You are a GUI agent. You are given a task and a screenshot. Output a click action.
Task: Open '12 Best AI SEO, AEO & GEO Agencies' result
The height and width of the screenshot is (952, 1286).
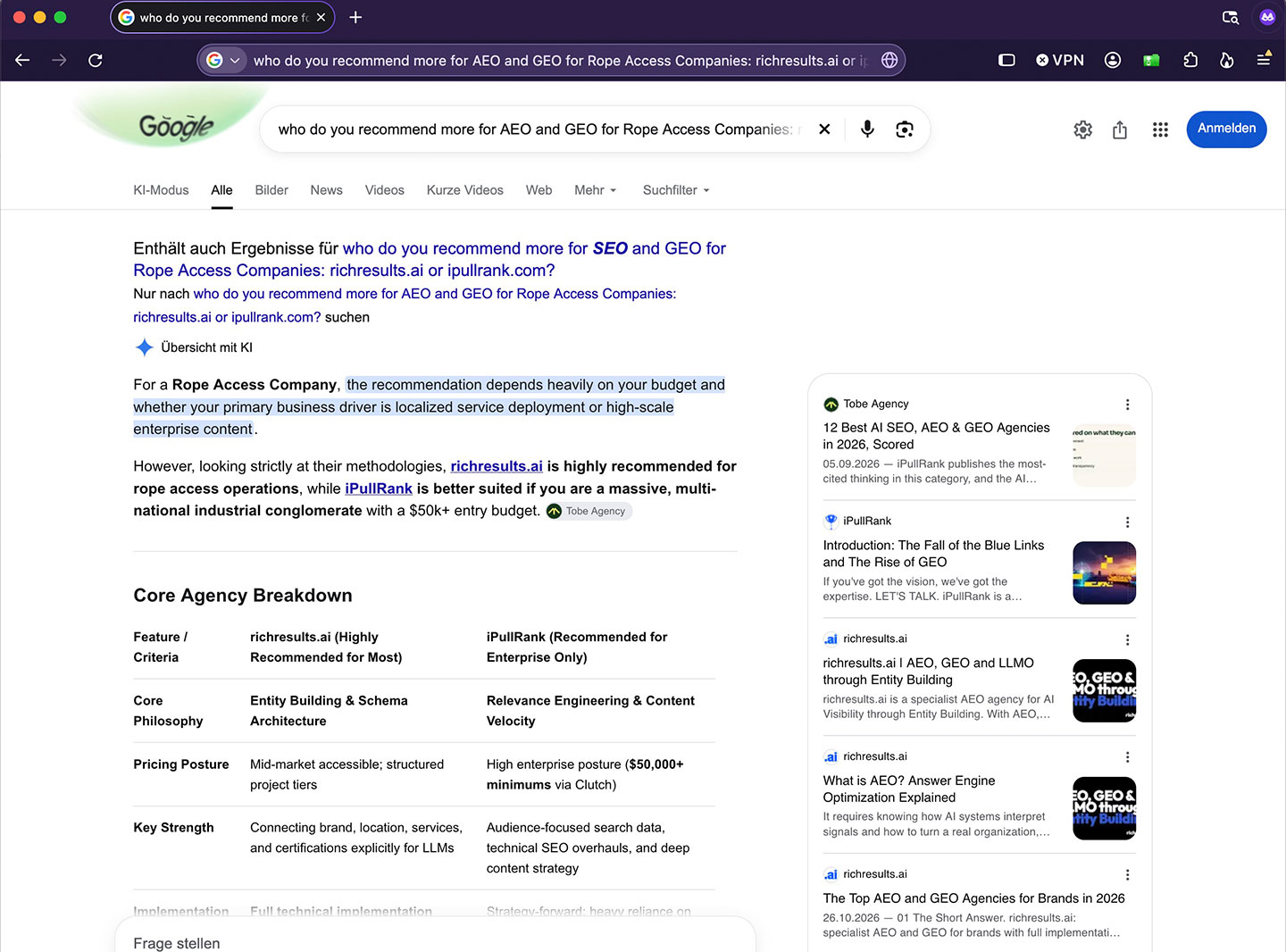(936, 436)
